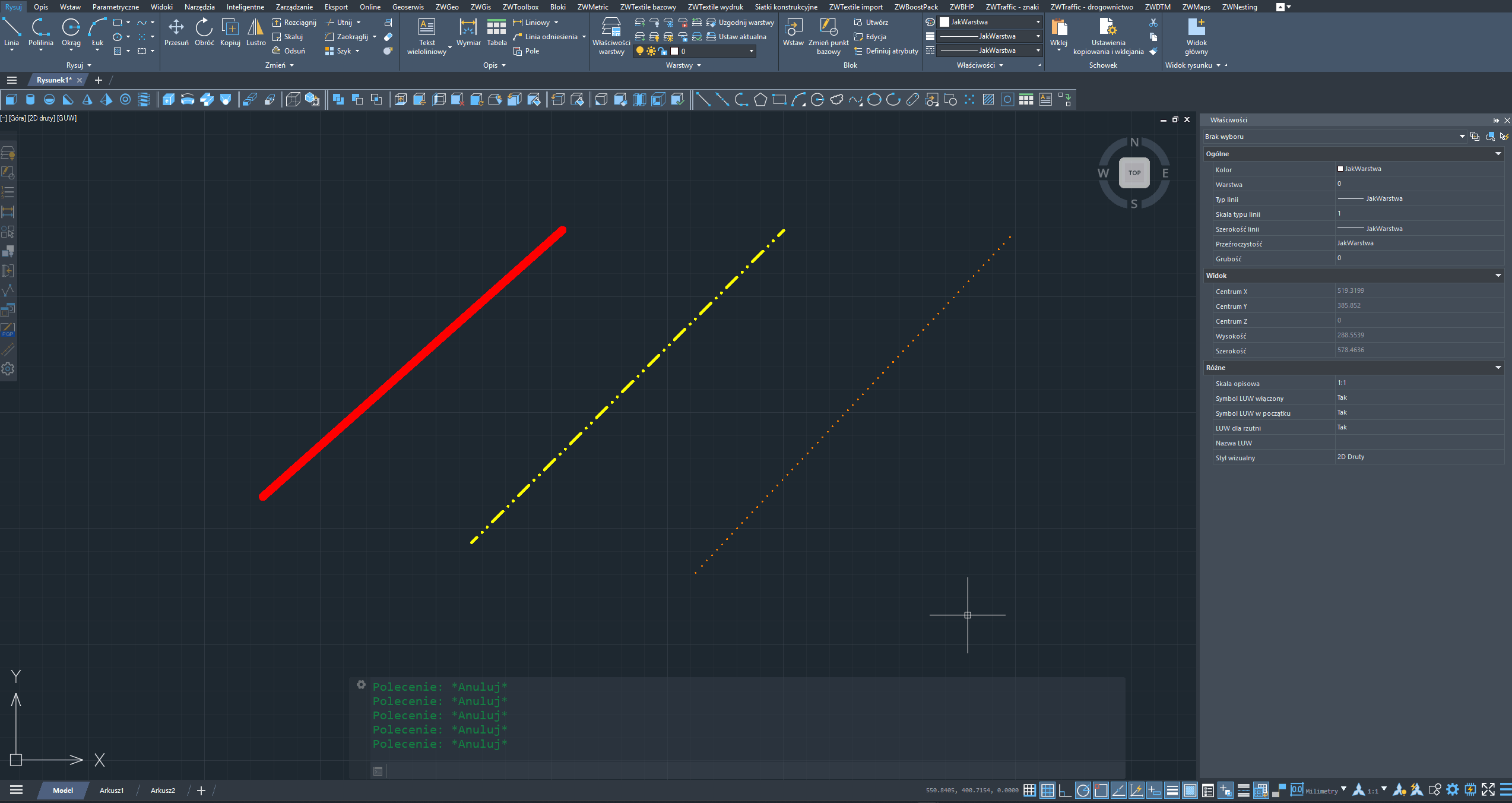
Task: Click the Definiuj atrybuty button
Action: pyautogui.click(x=886, y=51)
